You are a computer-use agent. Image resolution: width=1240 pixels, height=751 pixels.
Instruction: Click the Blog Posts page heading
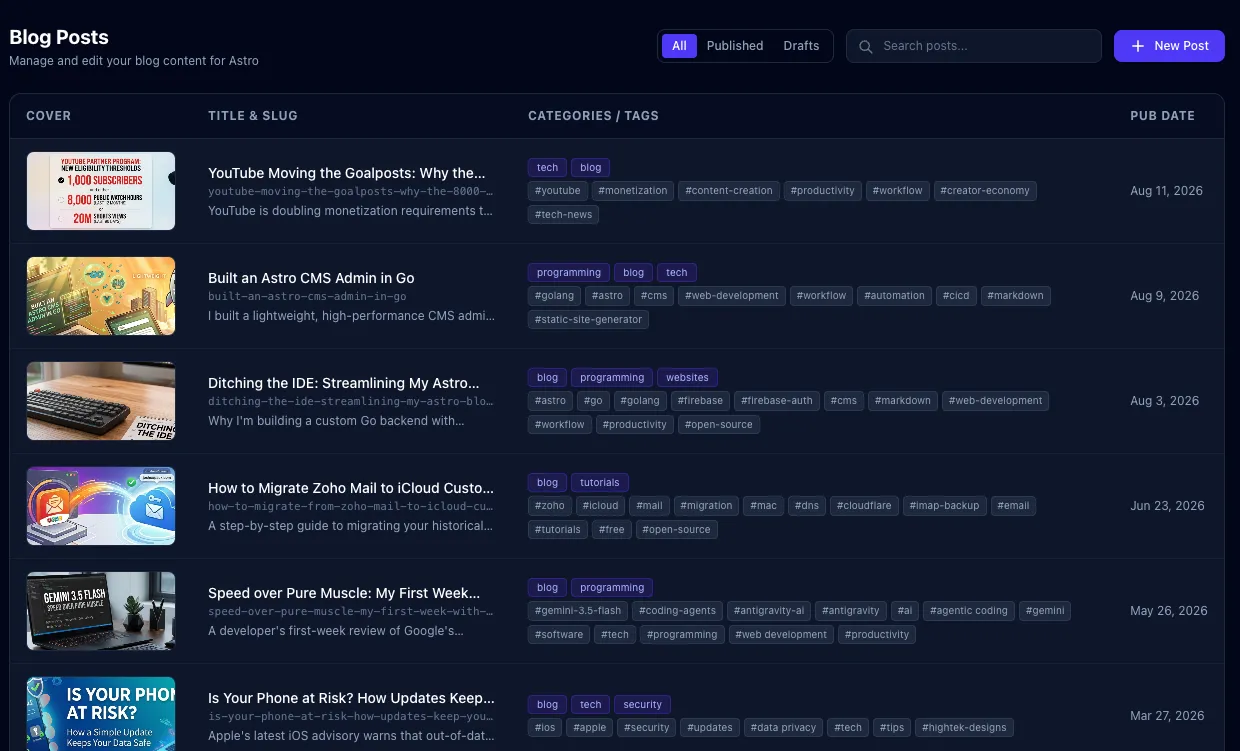coord(59,37)
